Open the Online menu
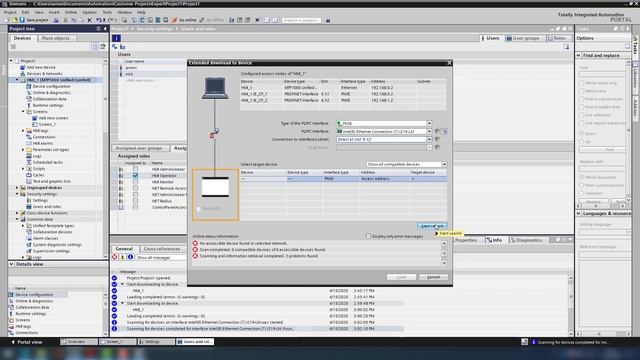This screenshot has height=360, width=640. 71,12
